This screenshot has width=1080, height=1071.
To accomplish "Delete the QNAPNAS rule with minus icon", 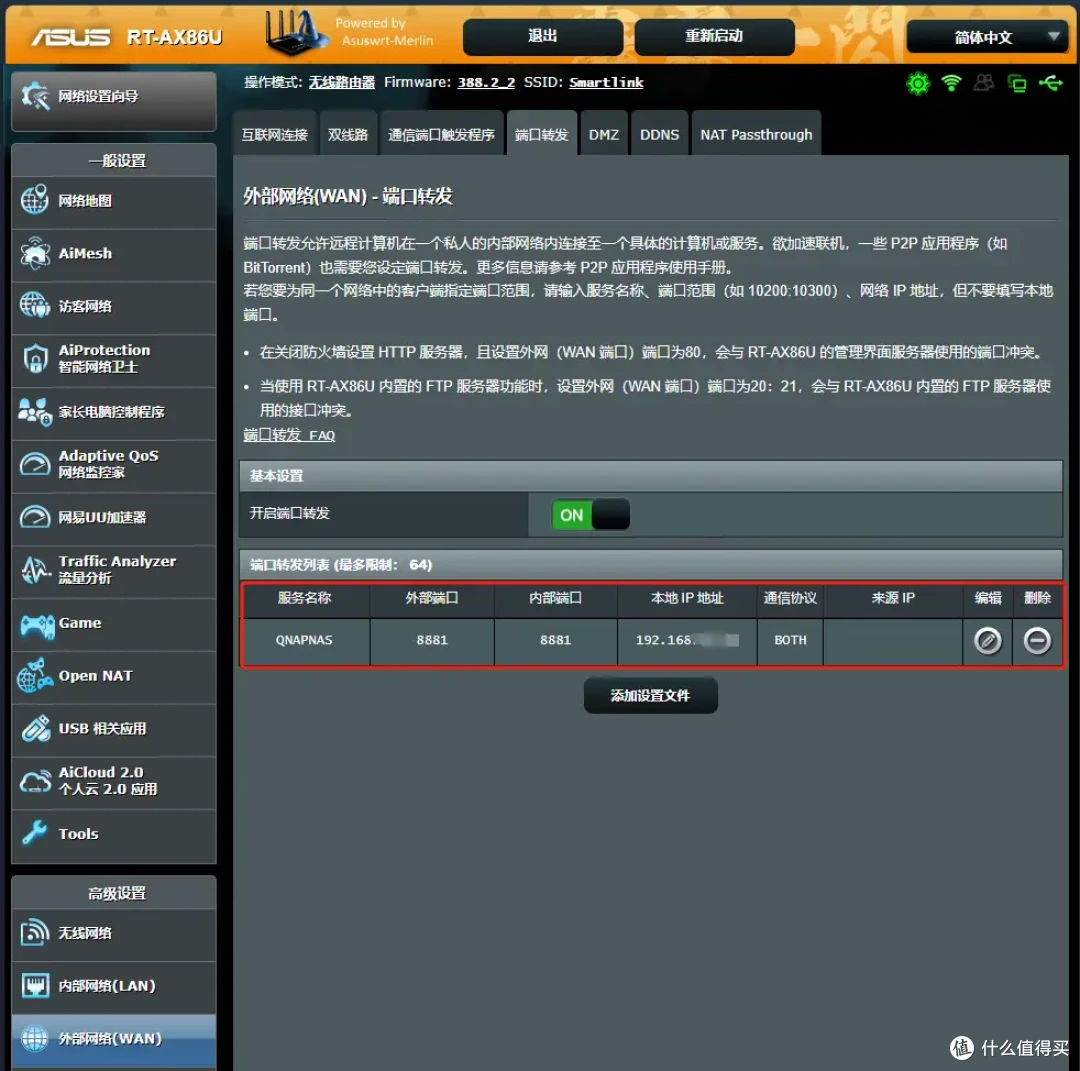I will (1037, 641).
